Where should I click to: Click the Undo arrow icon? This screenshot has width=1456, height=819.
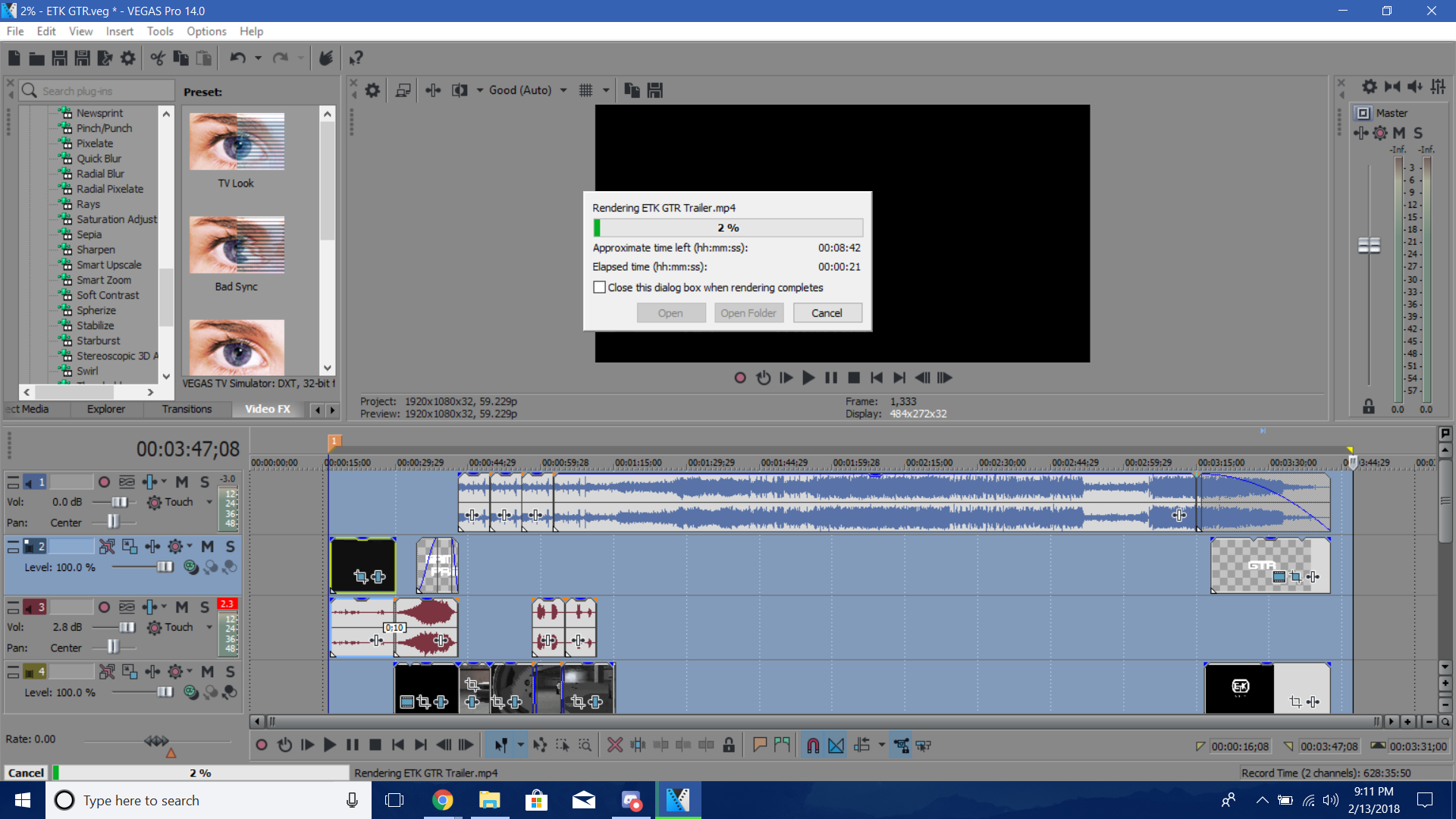pos(237,58)
